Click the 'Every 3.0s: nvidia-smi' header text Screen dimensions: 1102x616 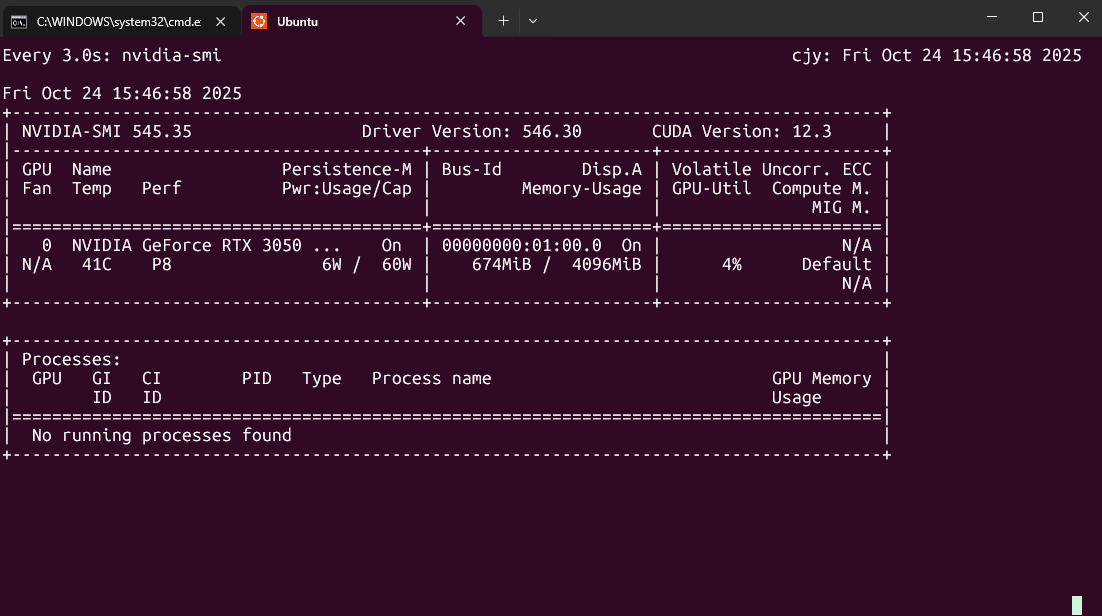click(x=112, y=56)
